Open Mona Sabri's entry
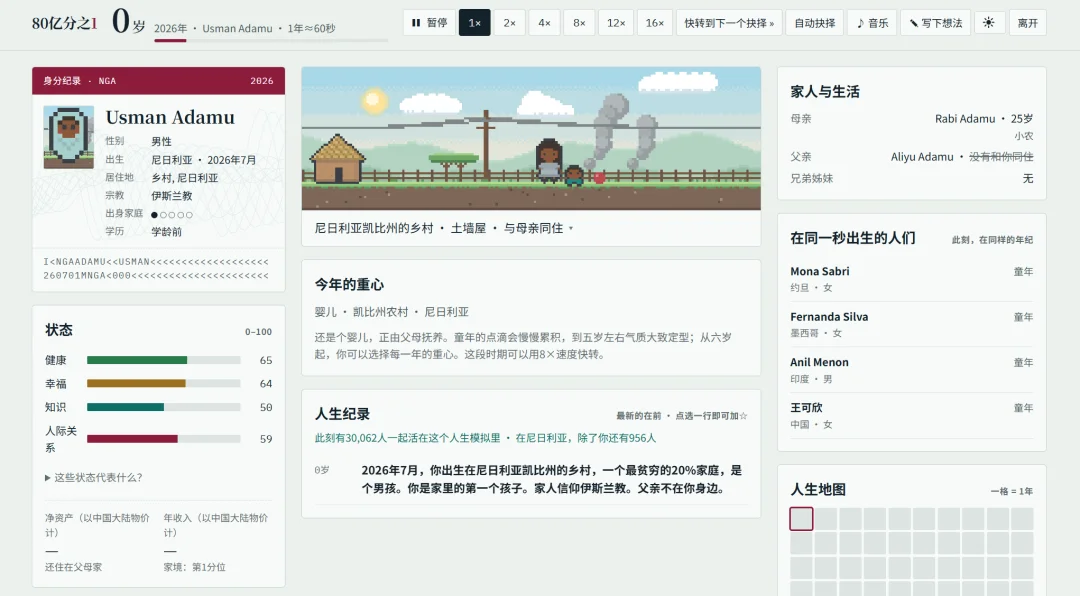The width and height of the screenshot is (1080, 596). click(911, 278)
